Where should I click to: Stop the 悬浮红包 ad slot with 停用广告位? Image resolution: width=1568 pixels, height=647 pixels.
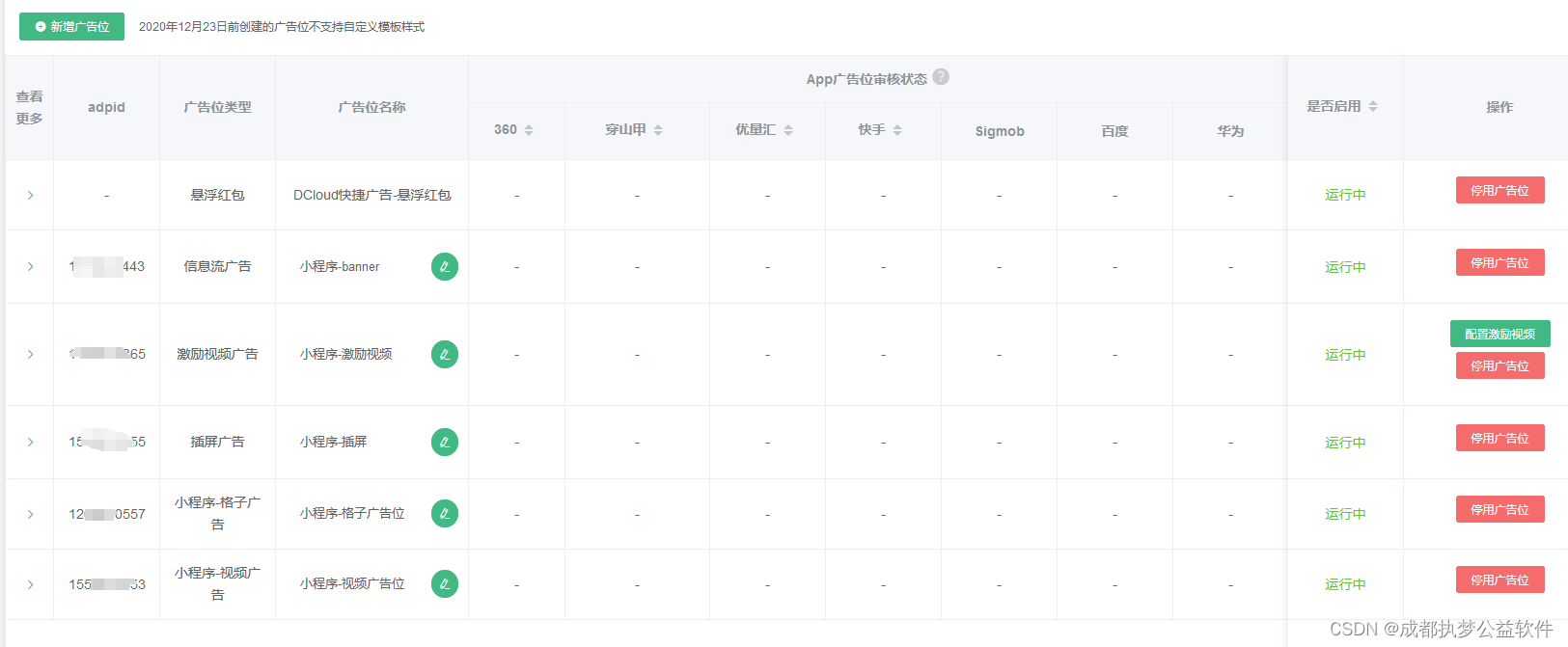tap(1499, 190)
